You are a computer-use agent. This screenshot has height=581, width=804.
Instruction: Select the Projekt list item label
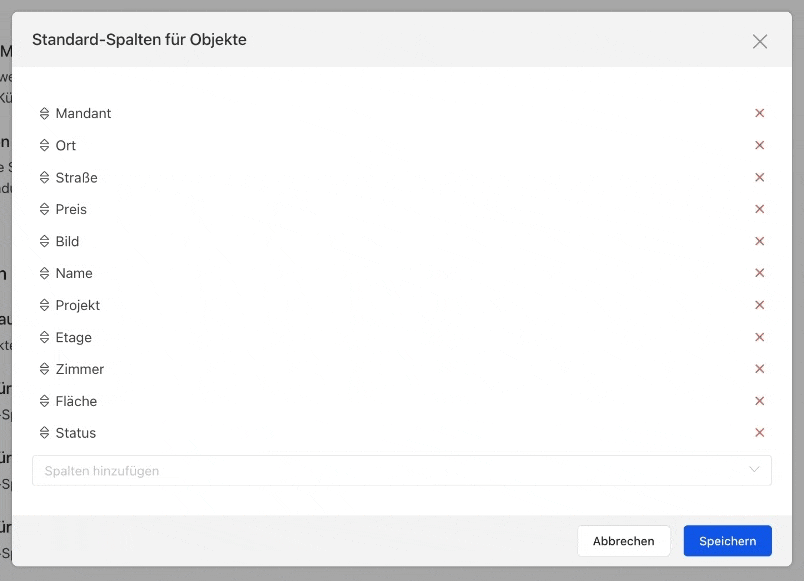tap(77, 305)
